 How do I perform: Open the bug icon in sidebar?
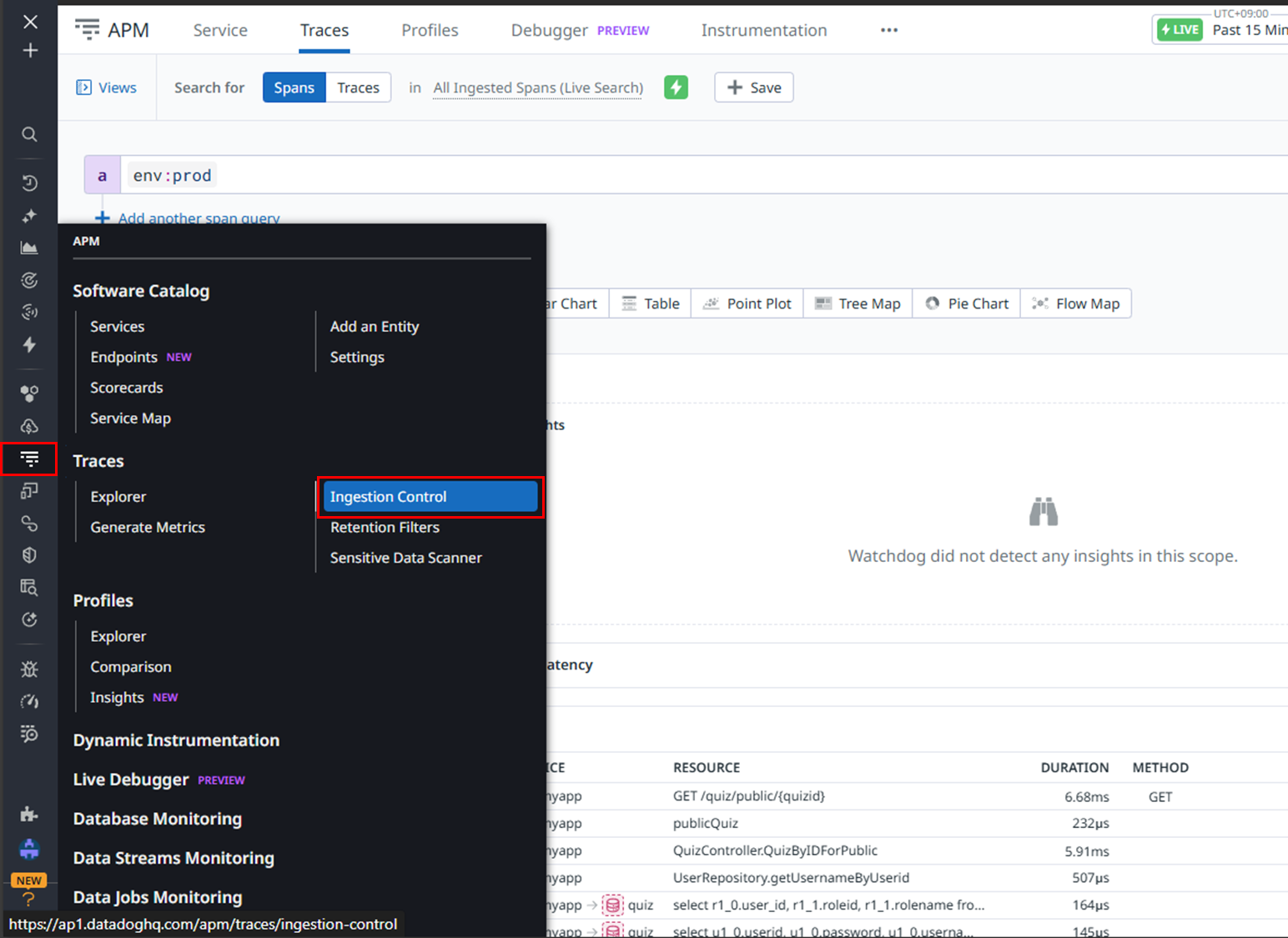(x=29, y=669)
